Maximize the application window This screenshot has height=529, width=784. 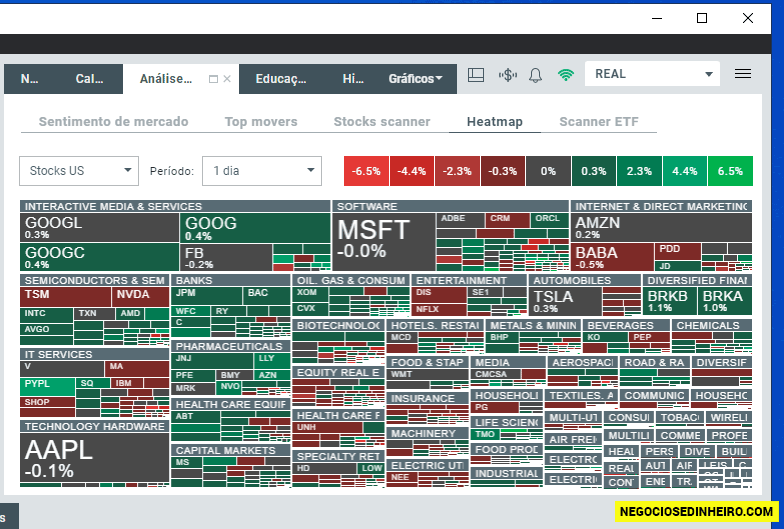click(x=702, y=18)
